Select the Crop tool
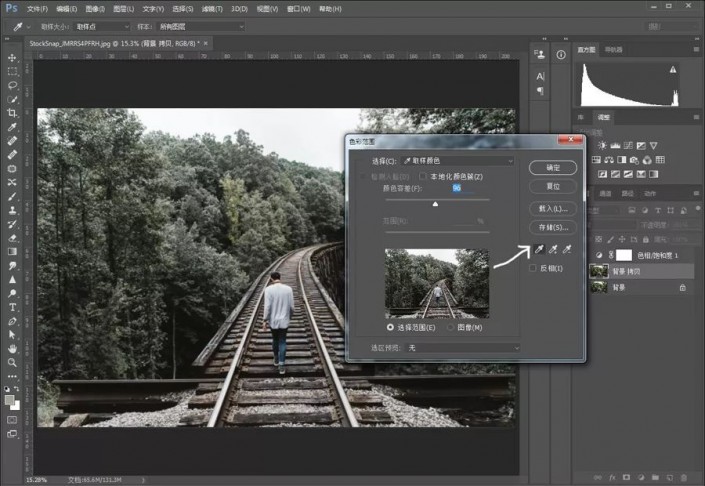This screenshot has width=705, height=486. click(12, 113)
